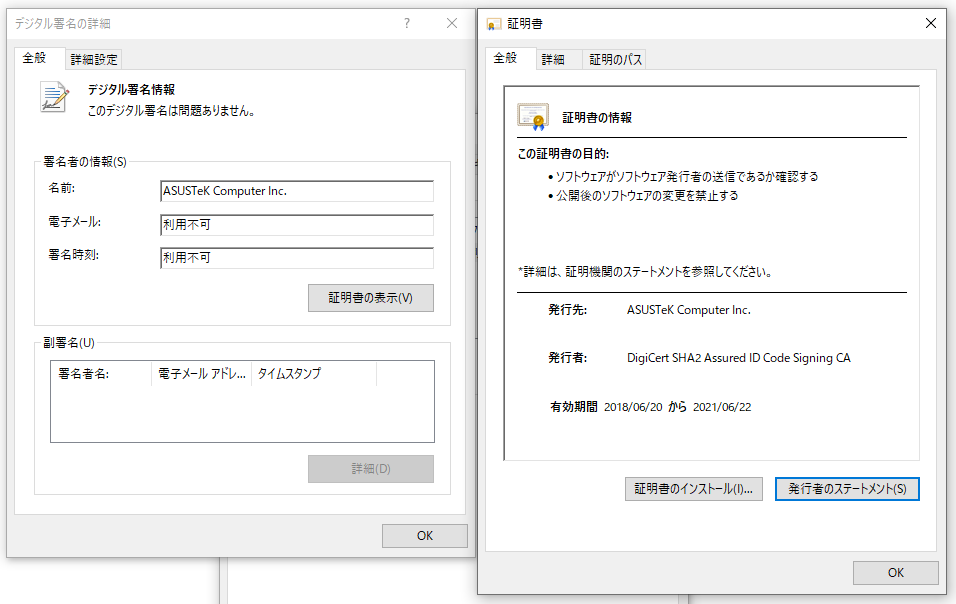Click the 署名者名: column header

pos(101,374)
